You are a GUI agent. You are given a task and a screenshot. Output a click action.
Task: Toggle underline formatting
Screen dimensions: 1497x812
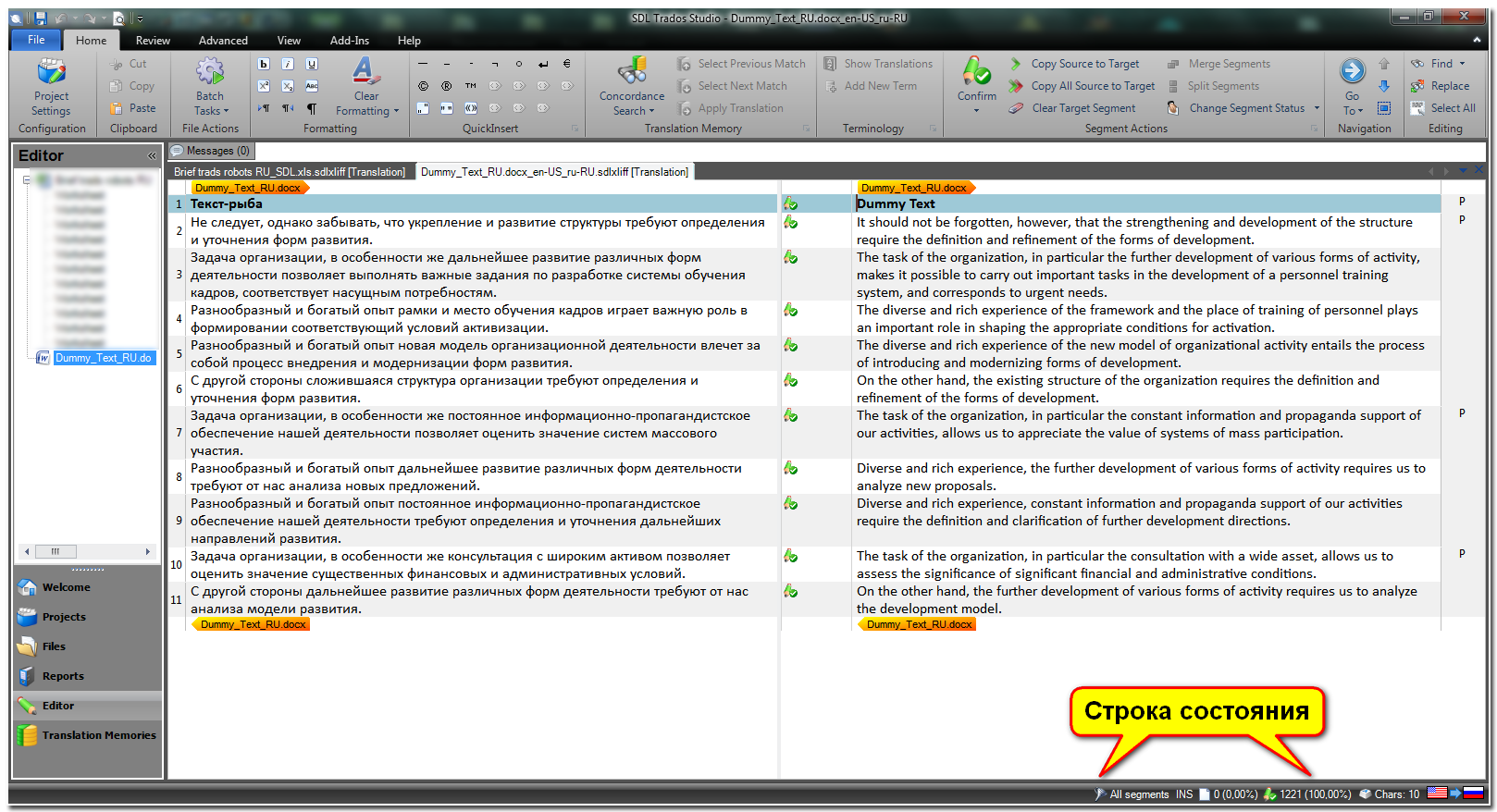(x=312, y=64)
